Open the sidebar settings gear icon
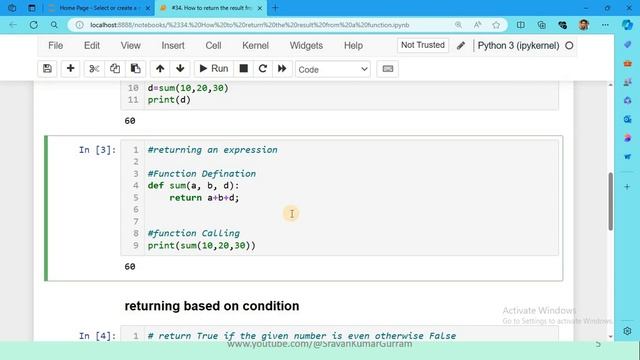 pyautogui.click(x=627, y=331)
